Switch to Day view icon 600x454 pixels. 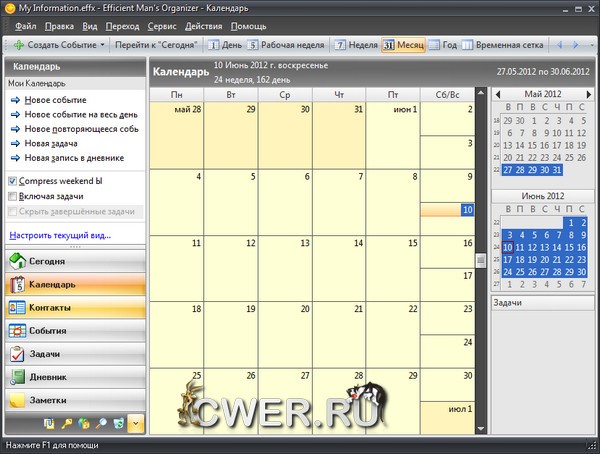[x=213, y=45]
